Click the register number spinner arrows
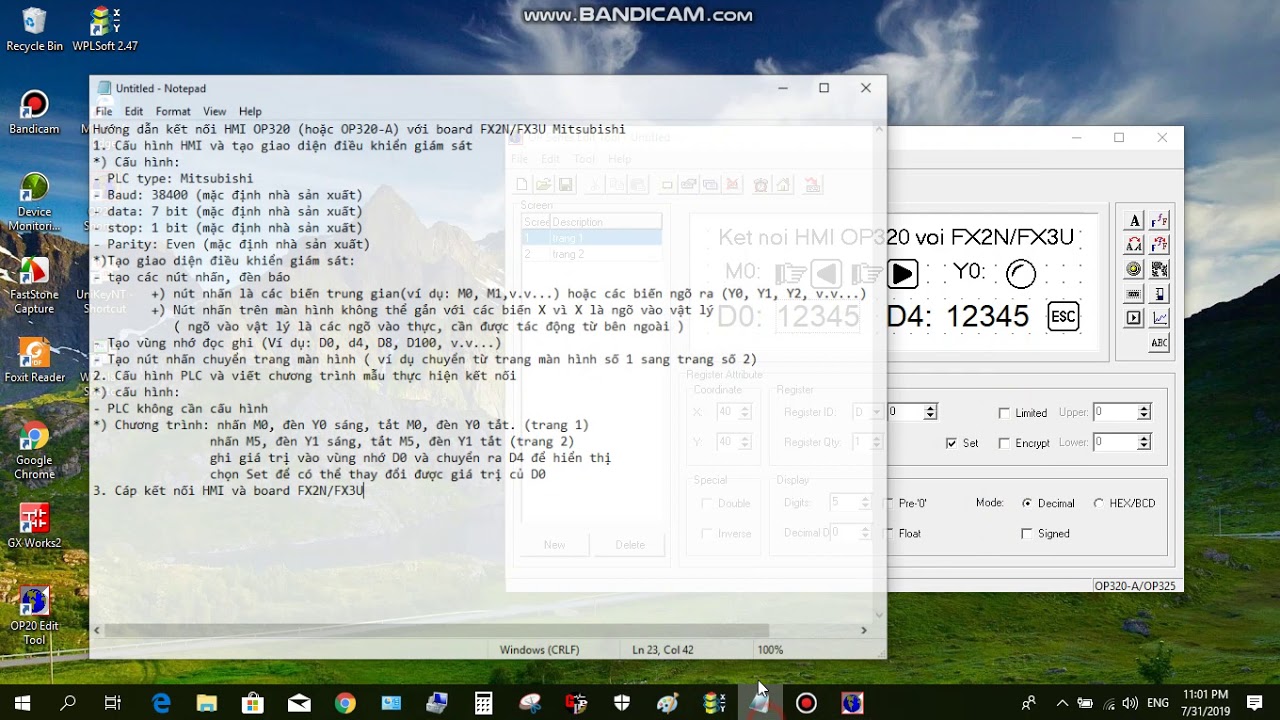 pyautogui.click(x=930, y=412)
